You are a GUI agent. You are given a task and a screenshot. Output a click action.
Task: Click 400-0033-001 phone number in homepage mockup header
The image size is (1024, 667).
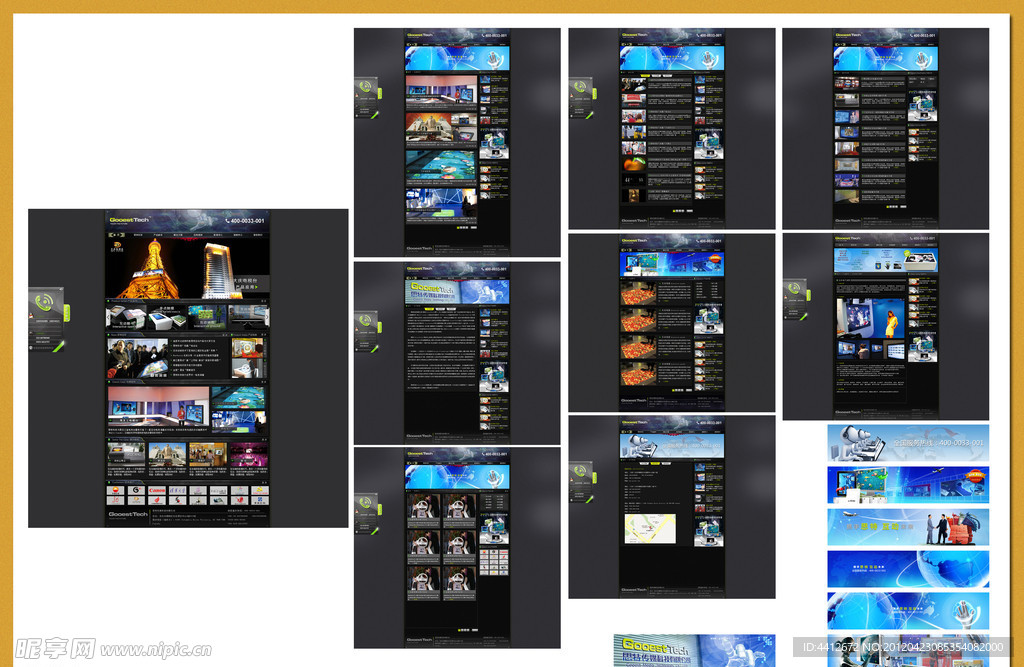point(244,221)
